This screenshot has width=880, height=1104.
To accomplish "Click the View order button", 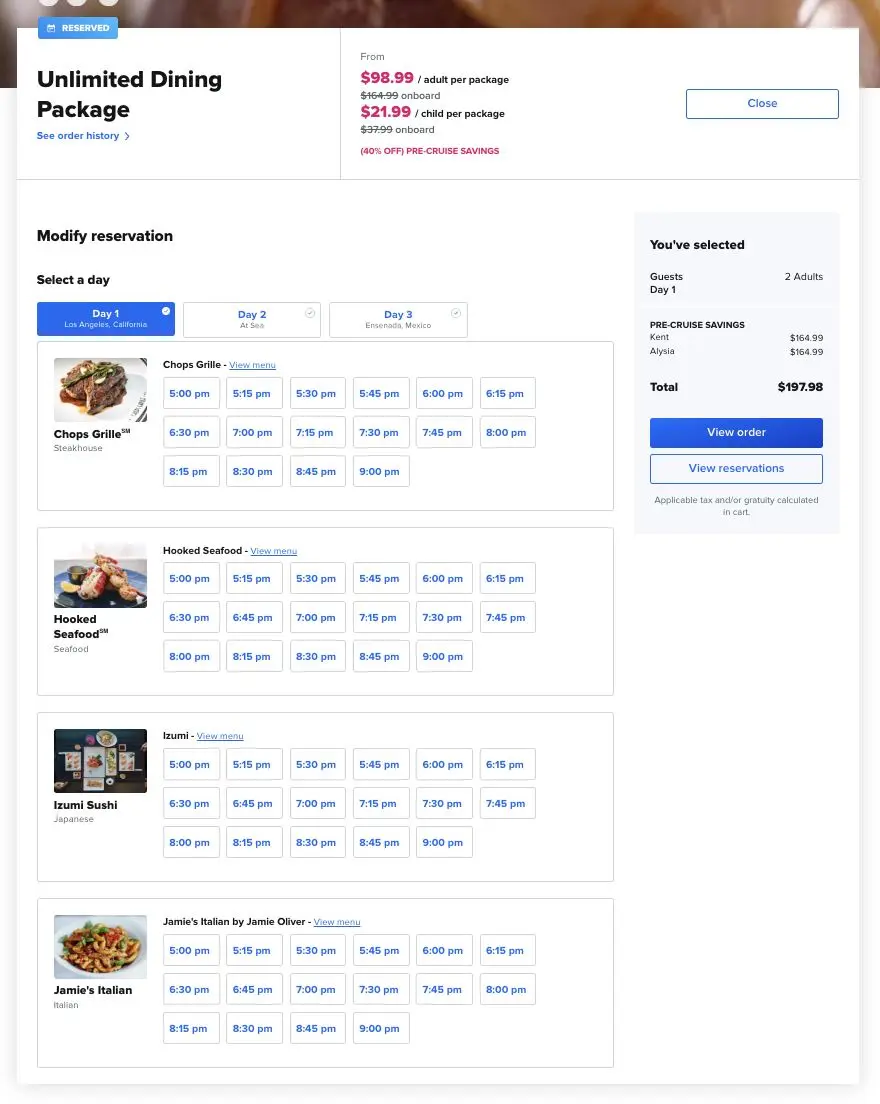I will [736, 432].
